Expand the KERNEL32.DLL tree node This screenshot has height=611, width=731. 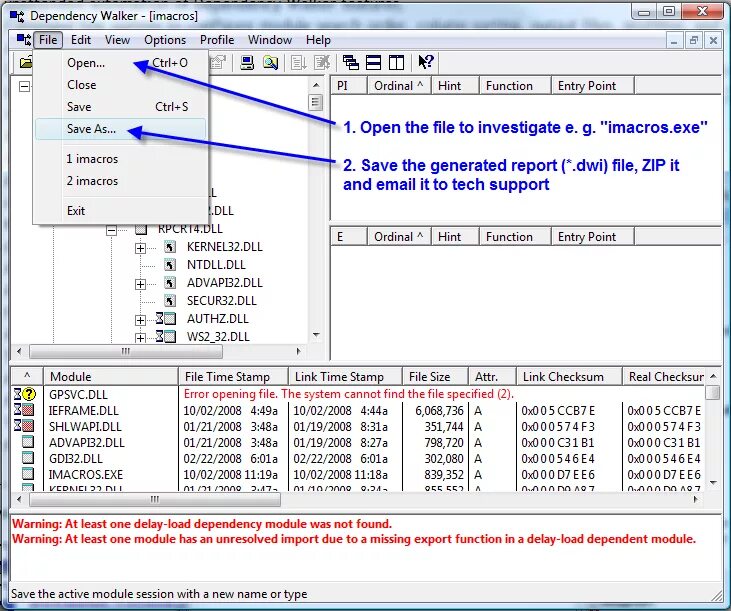coord(140,248)
